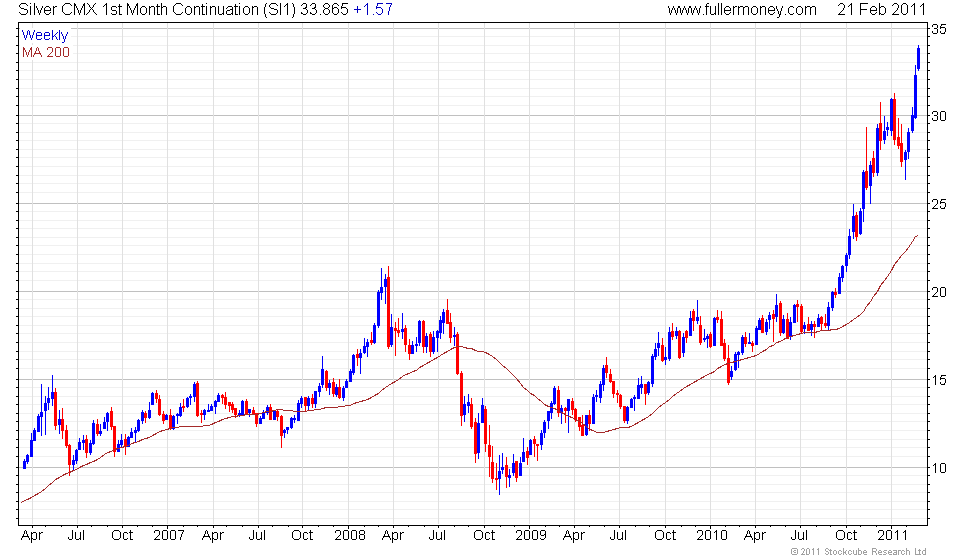The height and width of the screenshot is (560, 980).
Task: Click the y-axis label 30
Action: point(939,116)
